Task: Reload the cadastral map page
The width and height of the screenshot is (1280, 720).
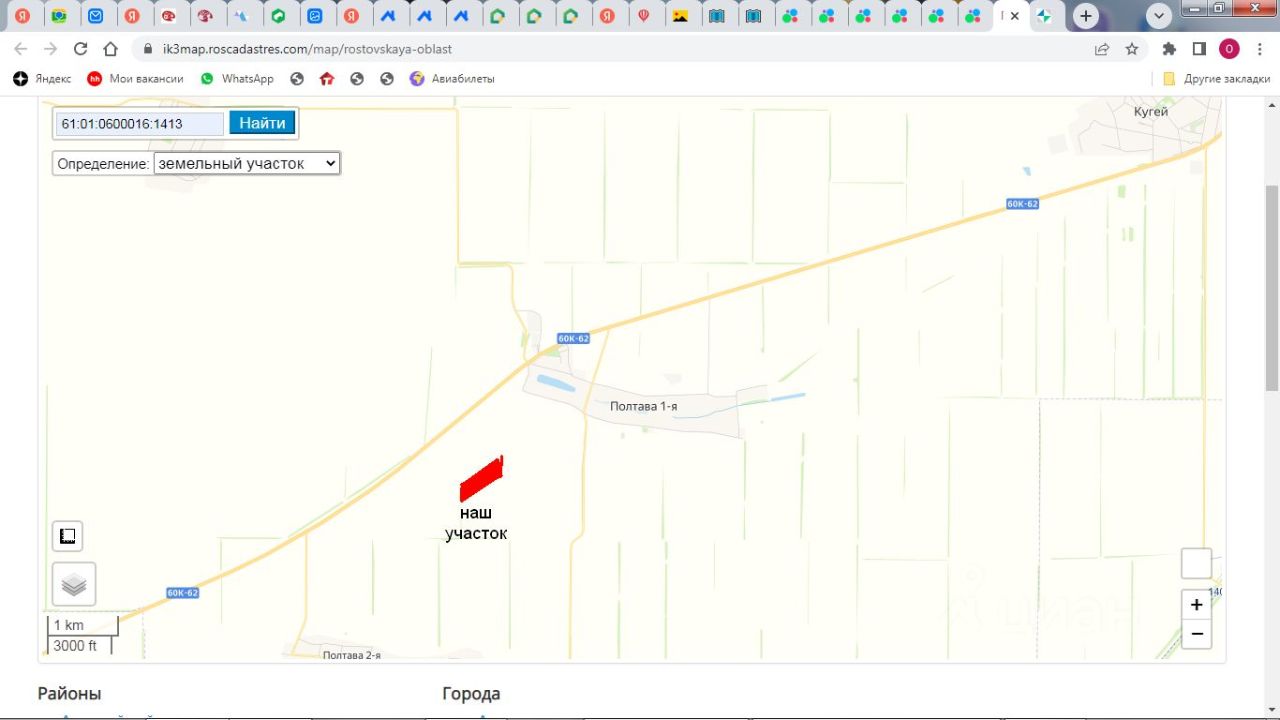Action: (81, 48)
